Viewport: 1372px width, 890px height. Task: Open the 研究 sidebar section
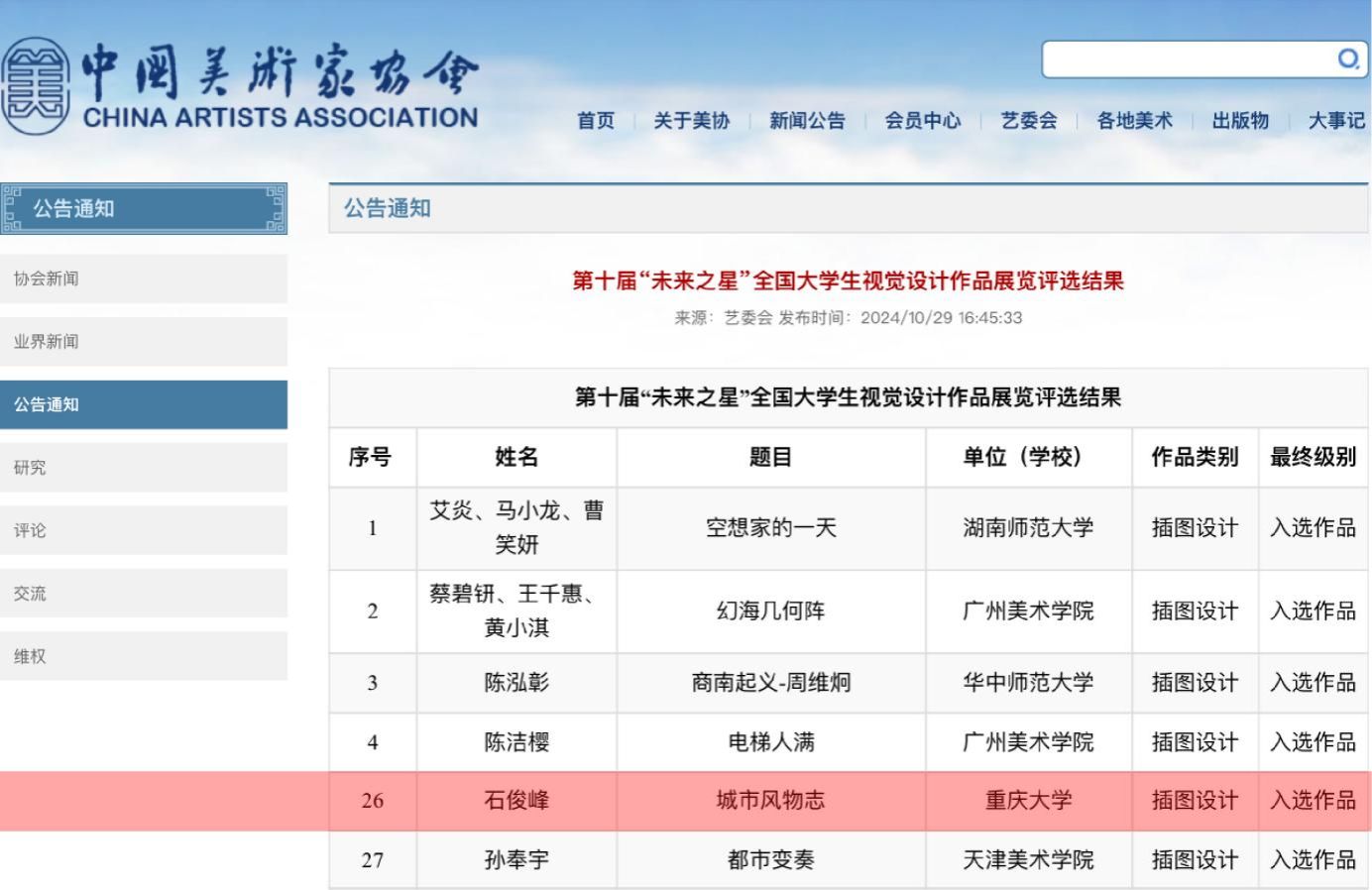(x=144, y=468)
